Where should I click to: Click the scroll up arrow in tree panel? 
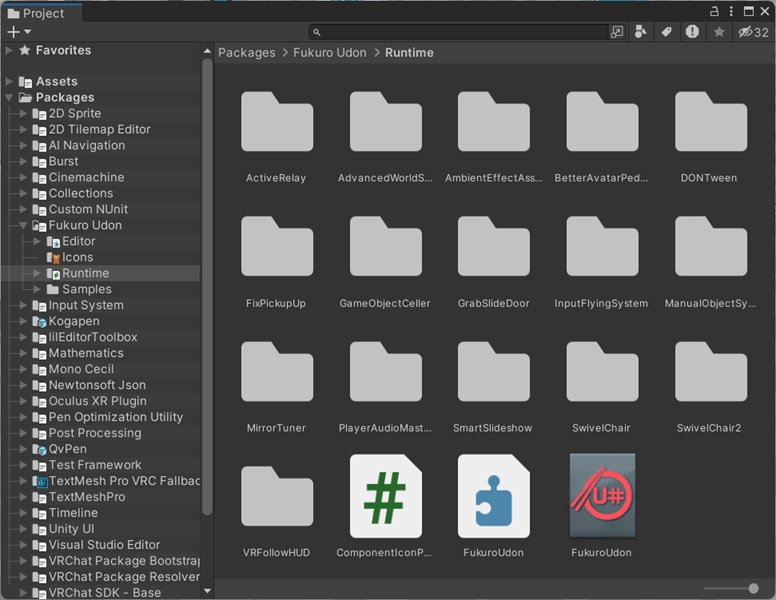coord(207,50)
